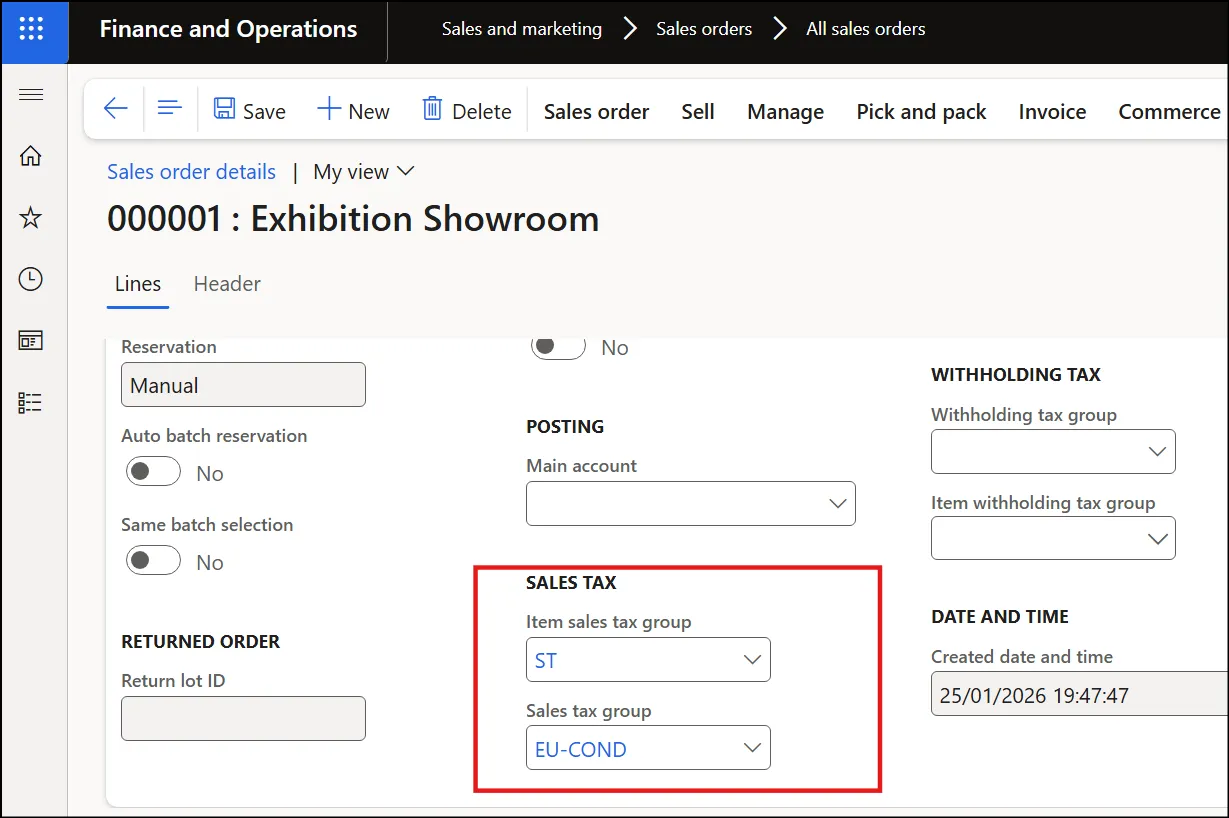The height and width of the screenshot is (818, 1229).
Task: Open the Commerce action tab
Action: point(1169,112)
